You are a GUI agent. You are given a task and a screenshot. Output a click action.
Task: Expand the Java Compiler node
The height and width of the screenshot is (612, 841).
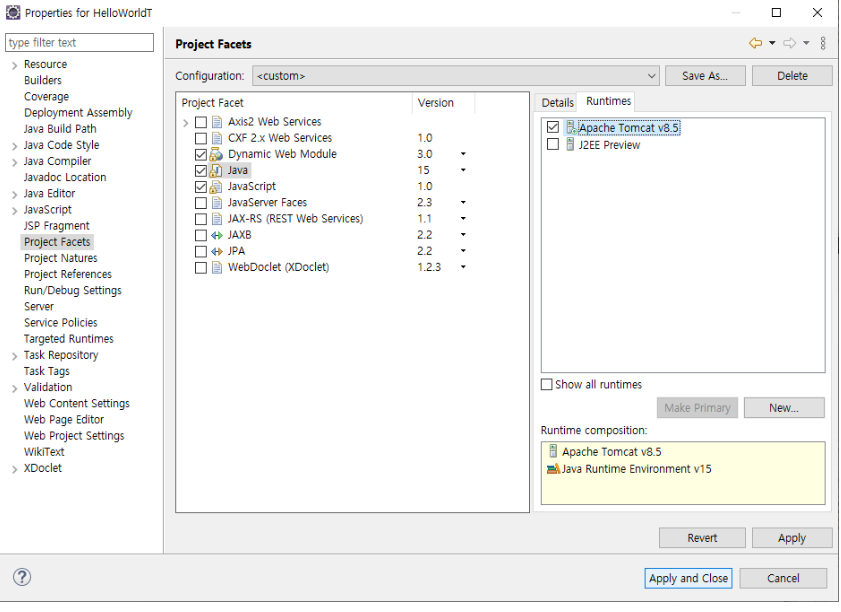tap(14, 162)
